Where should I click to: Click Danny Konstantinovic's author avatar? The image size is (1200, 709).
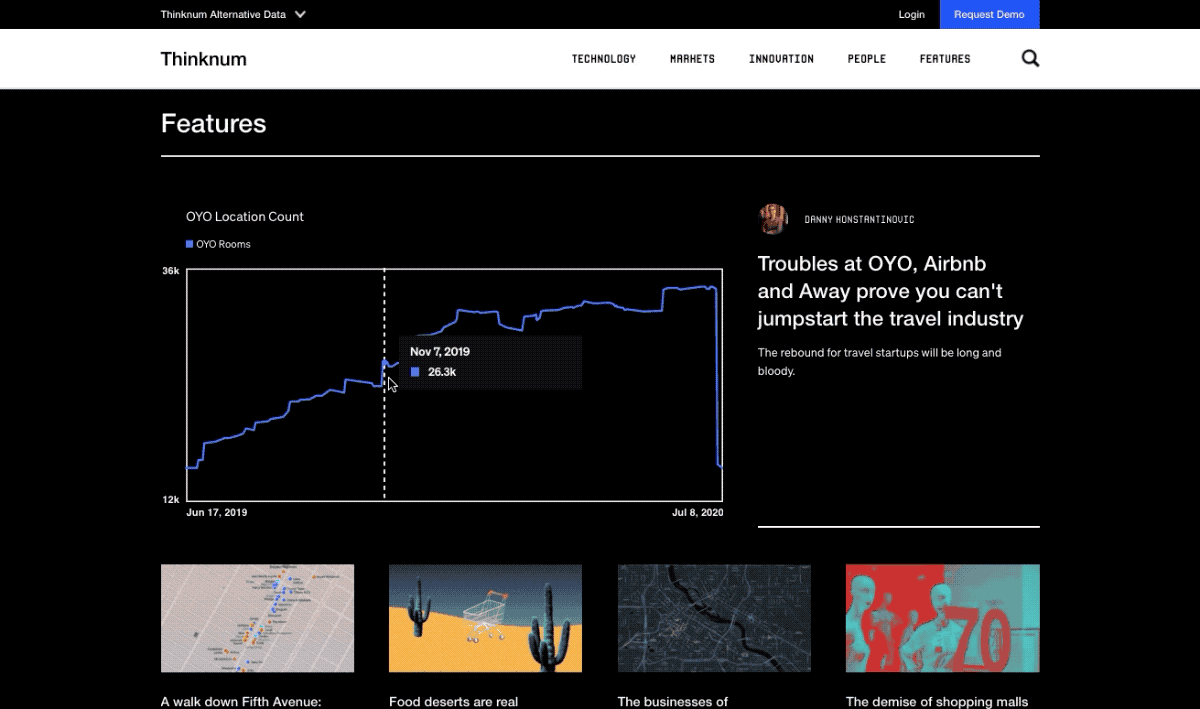tap(773, 219)
